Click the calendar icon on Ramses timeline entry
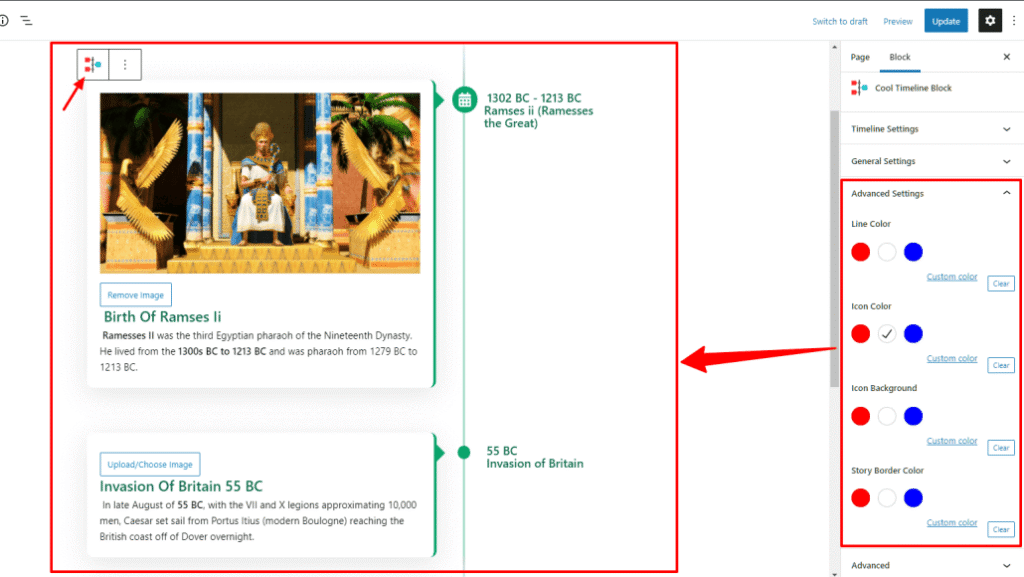Screen dimensions: 1024x577 (x=464, y=101)
